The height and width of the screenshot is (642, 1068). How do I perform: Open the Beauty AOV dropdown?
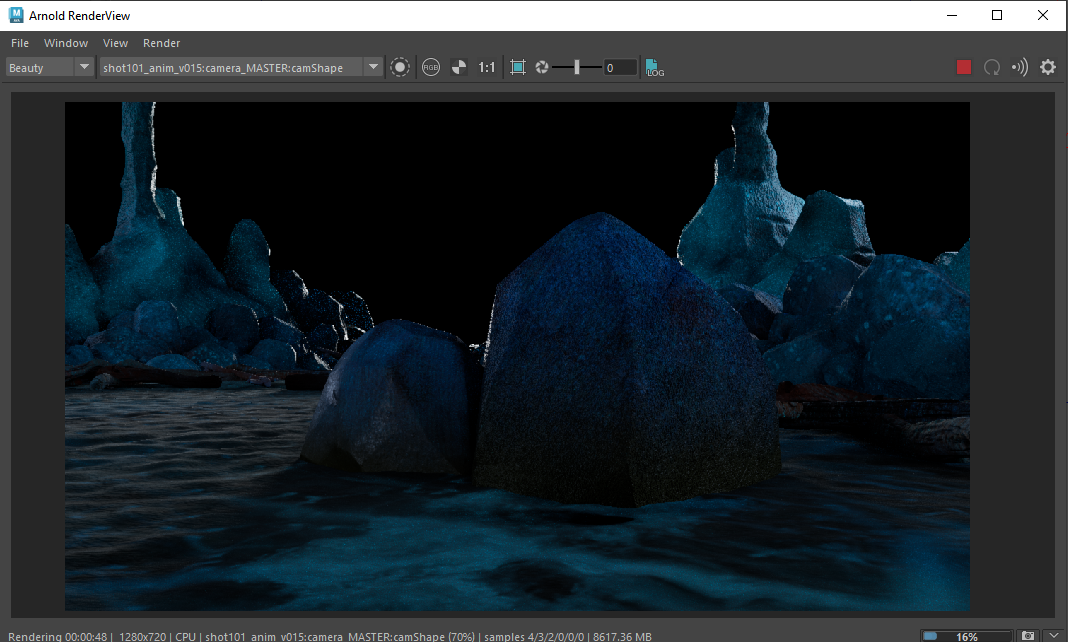click(50, 67)
